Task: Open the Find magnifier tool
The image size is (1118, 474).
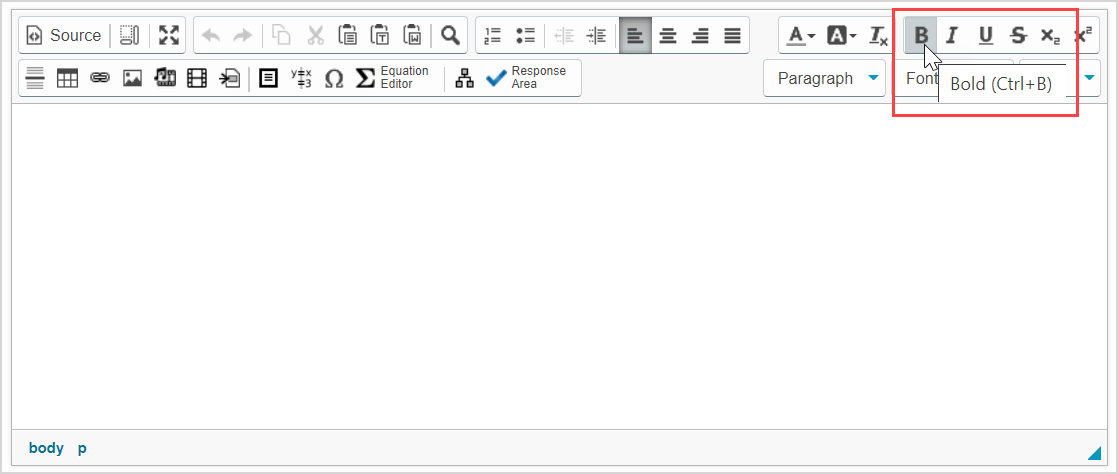Action: click(x=451, y=36)
